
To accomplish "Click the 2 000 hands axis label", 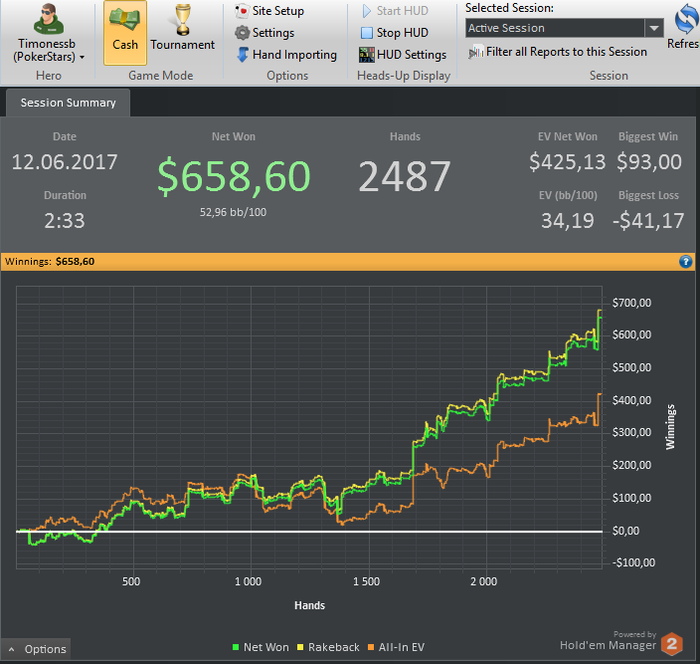I will coord(483,581).
